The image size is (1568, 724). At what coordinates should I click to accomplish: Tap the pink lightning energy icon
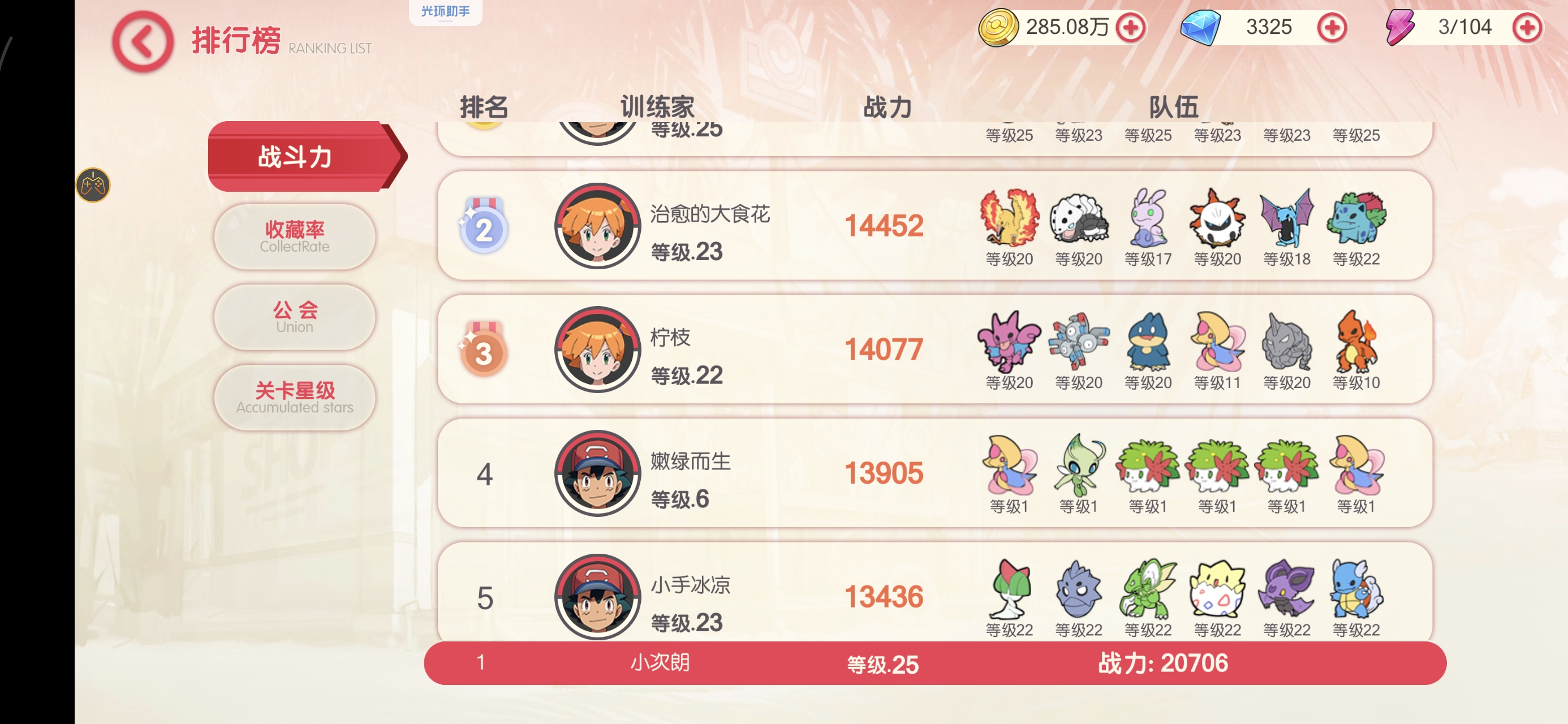(x=1399, y=27)
